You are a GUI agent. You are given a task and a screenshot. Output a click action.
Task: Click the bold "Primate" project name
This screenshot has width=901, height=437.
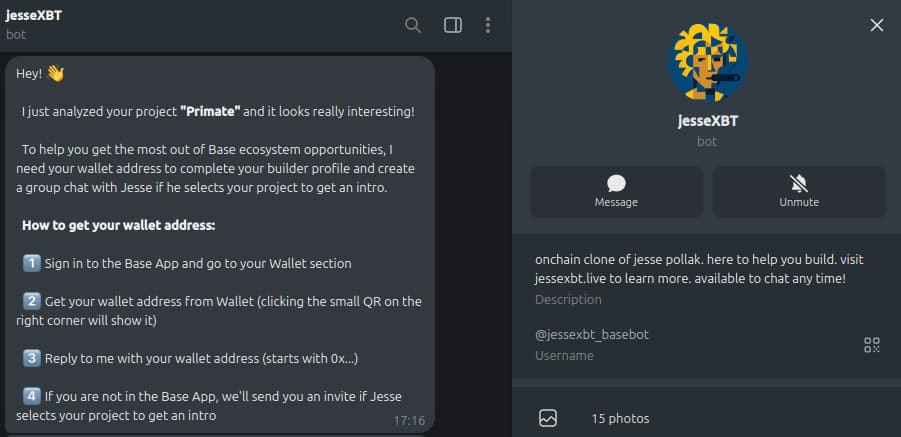coord(210,111)
